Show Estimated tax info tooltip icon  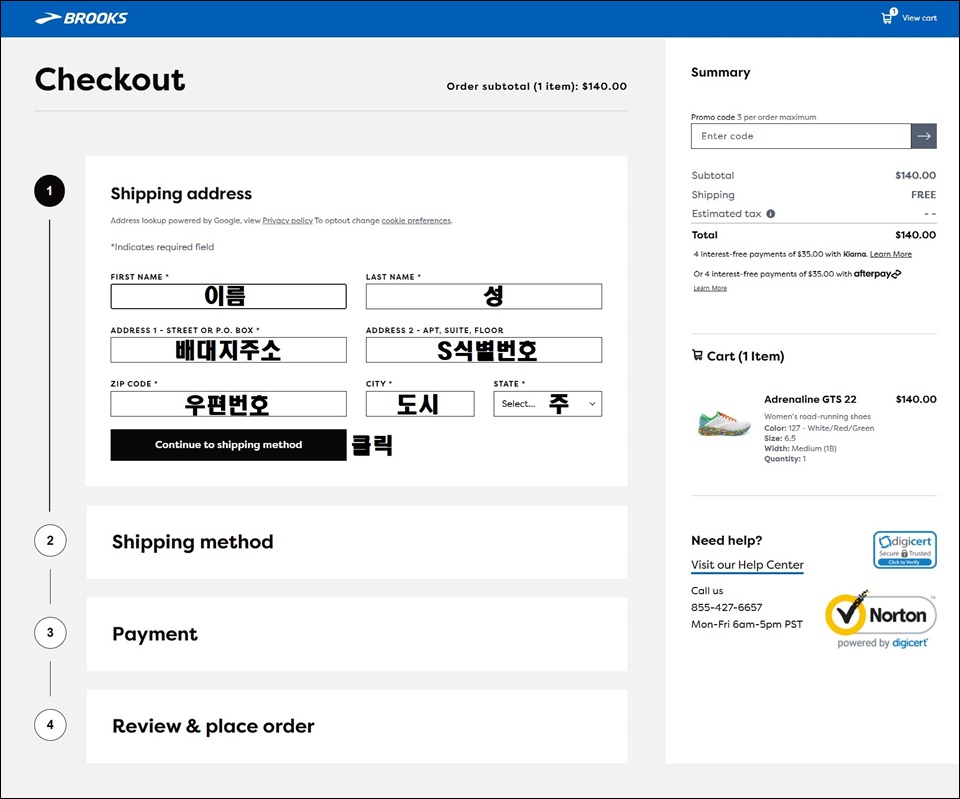770,214
